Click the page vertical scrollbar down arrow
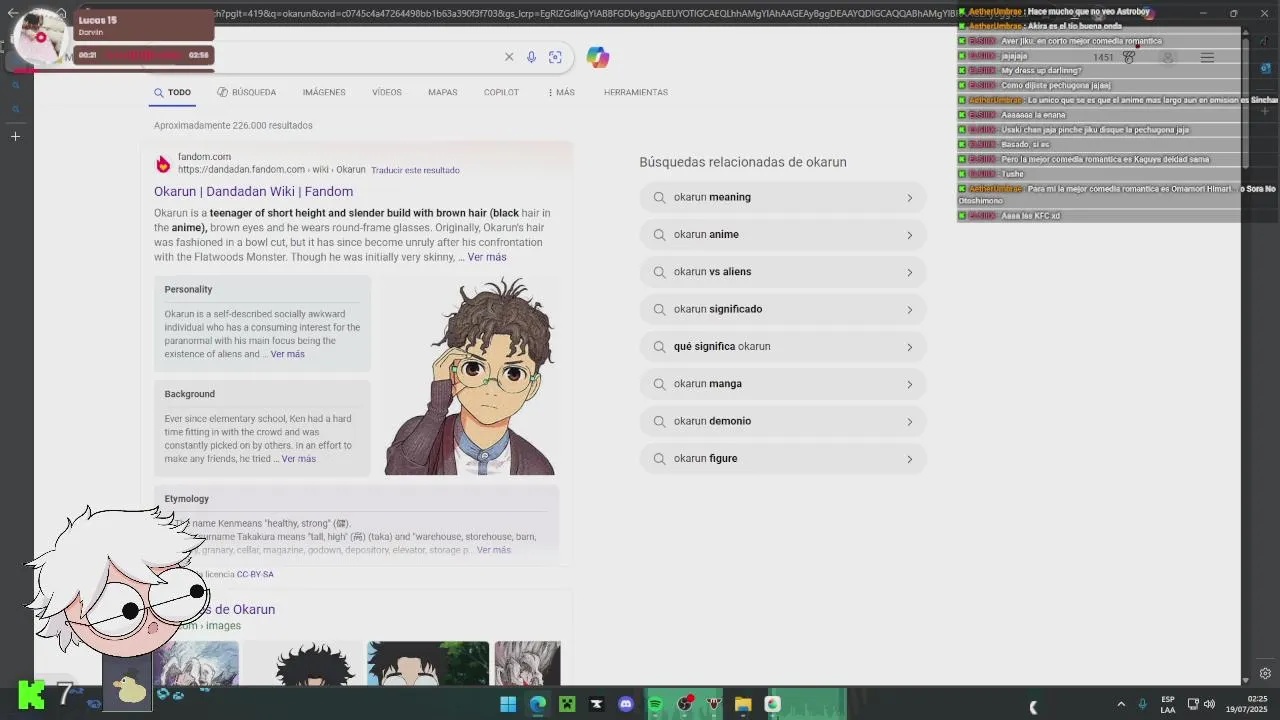1280x720 pixels. point(1245,680)
